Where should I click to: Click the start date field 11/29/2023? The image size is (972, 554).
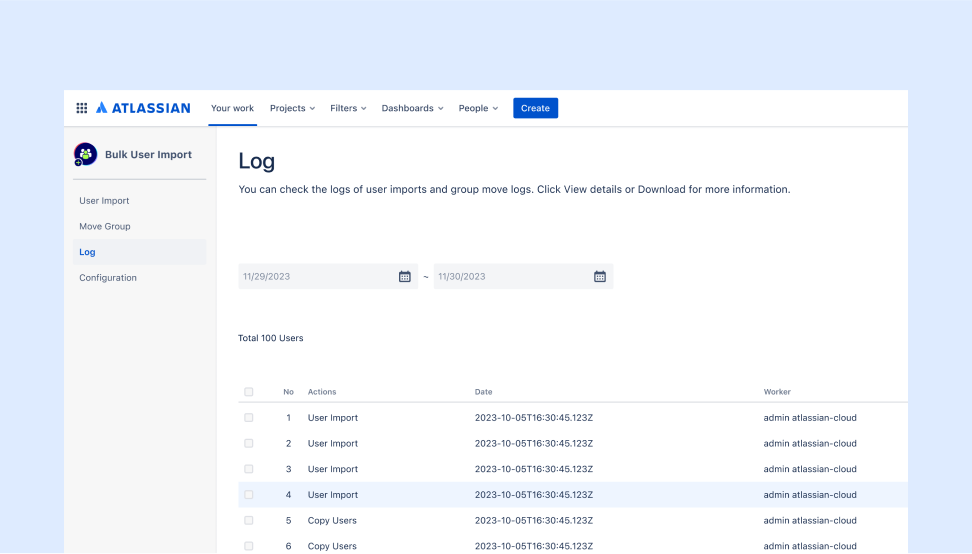pos(328,276)
